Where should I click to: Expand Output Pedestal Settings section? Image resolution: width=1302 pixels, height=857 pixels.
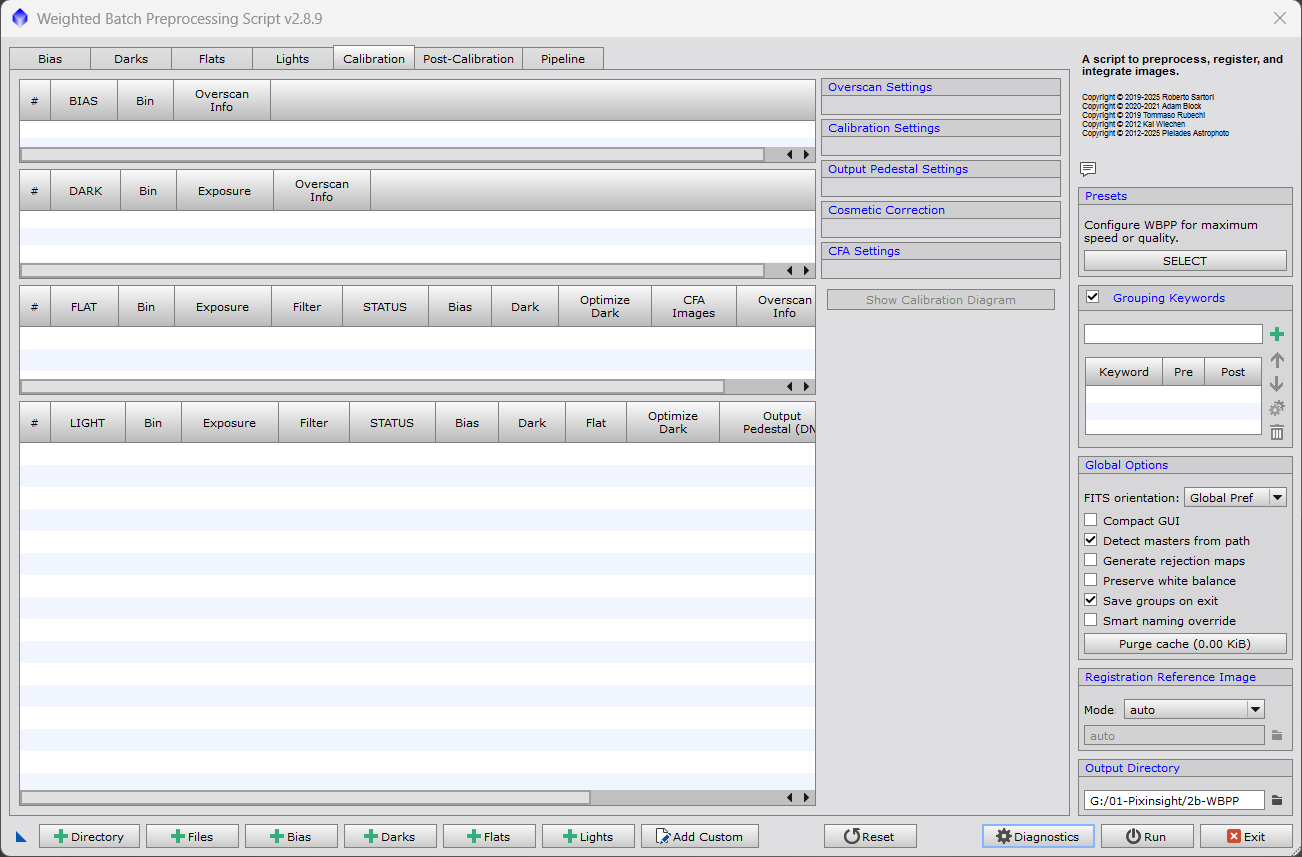pos(940,169)
